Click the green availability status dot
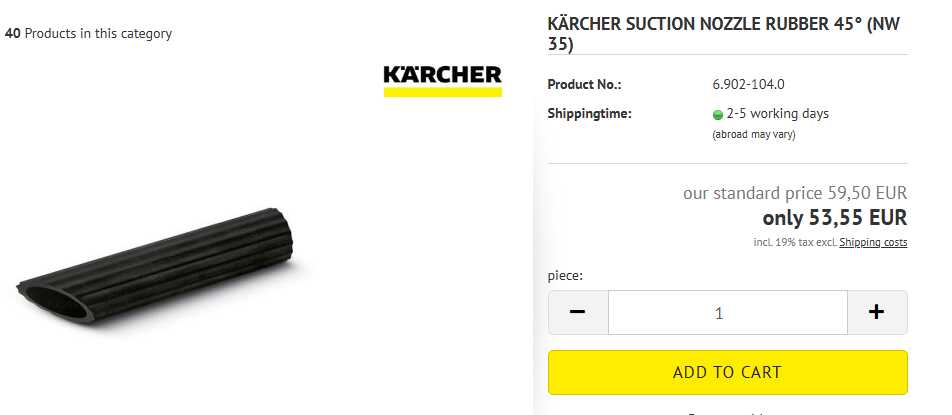This screenshot has width=952, height=415. point(718,115)
